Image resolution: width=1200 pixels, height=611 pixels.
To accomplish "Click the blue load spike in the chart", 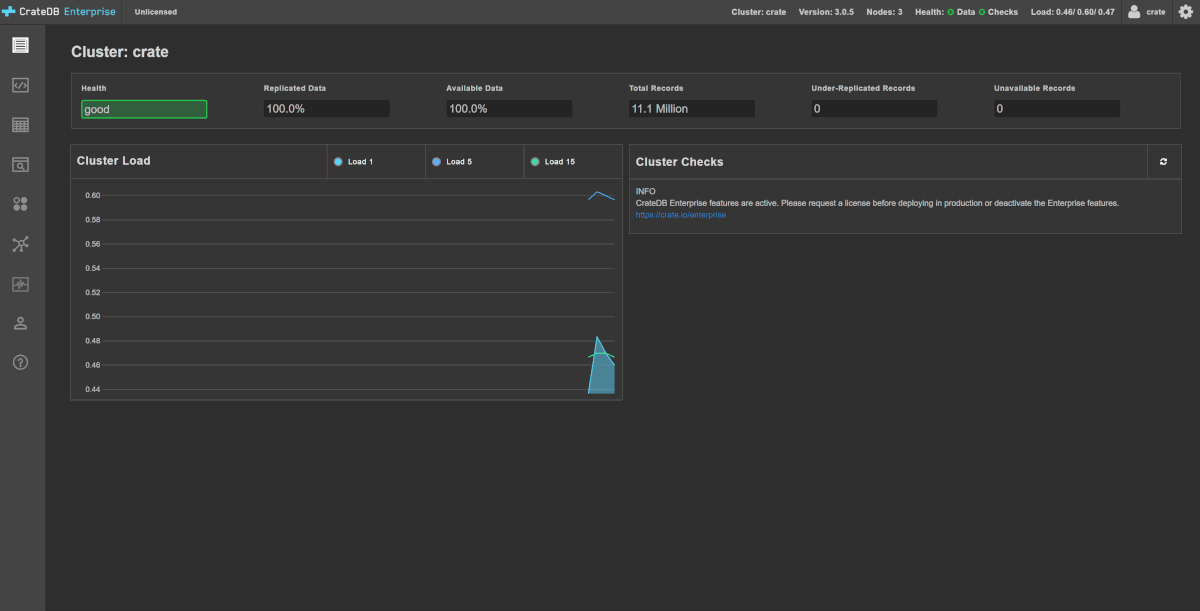I will (601, 370).
